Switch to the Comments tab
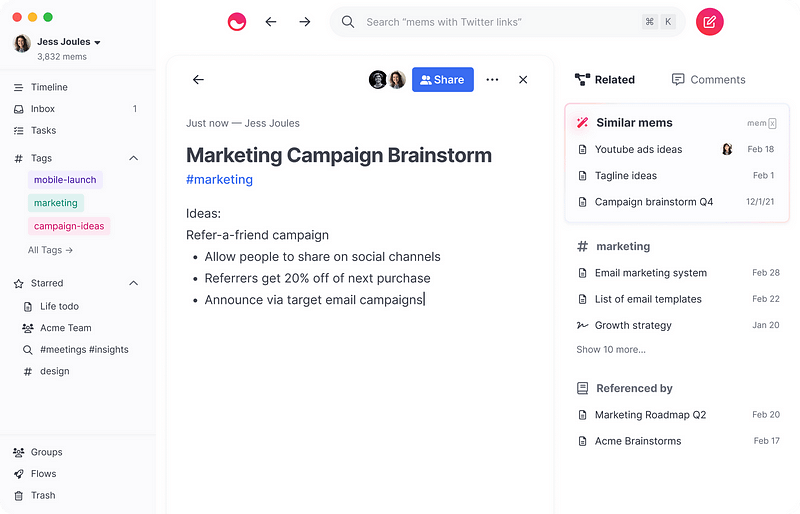The width and height of the screenshot is (800, 514). click(x=709, y=80)
